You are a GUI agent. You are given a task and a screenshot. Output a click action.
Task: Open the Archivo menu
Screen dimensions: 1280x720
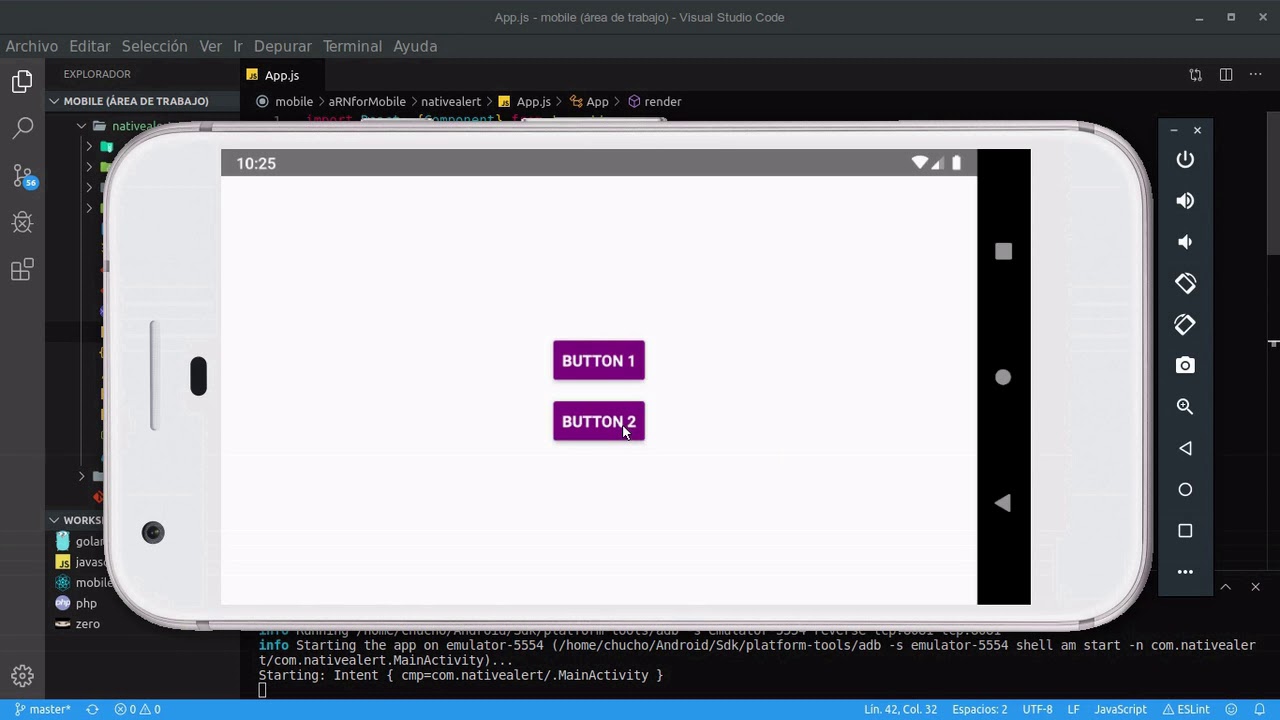(32, 46)
